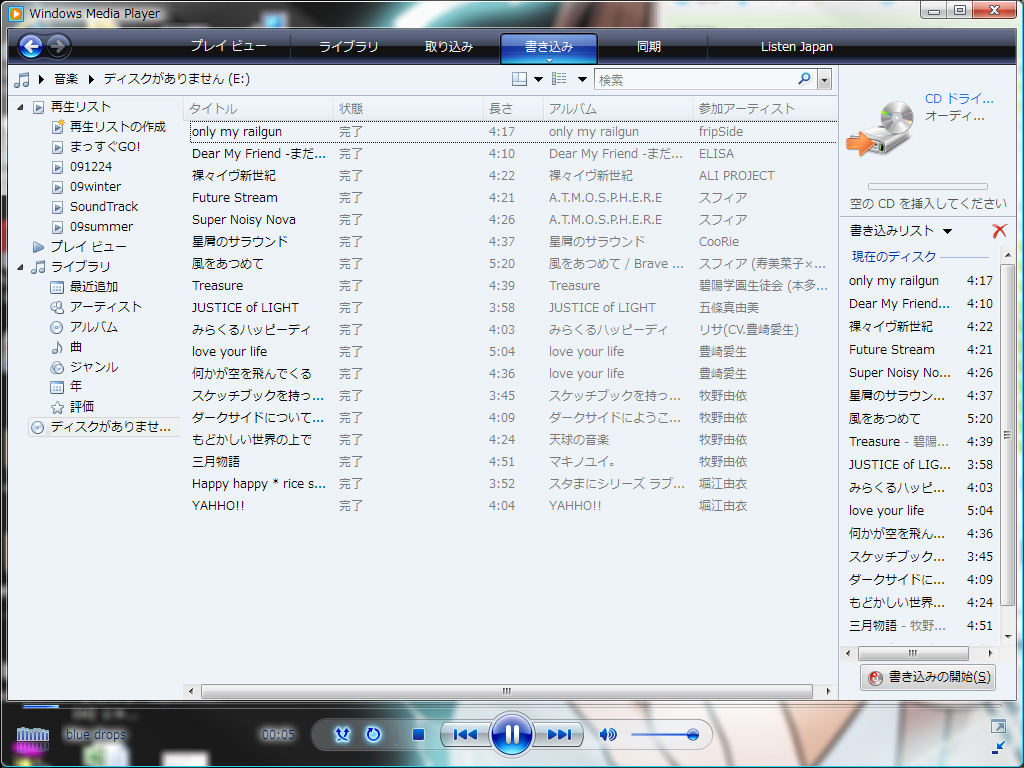This screenshot has width=1024, height=768.
Task: Open the 09winter playlist
Action: (x=95, y=187)
